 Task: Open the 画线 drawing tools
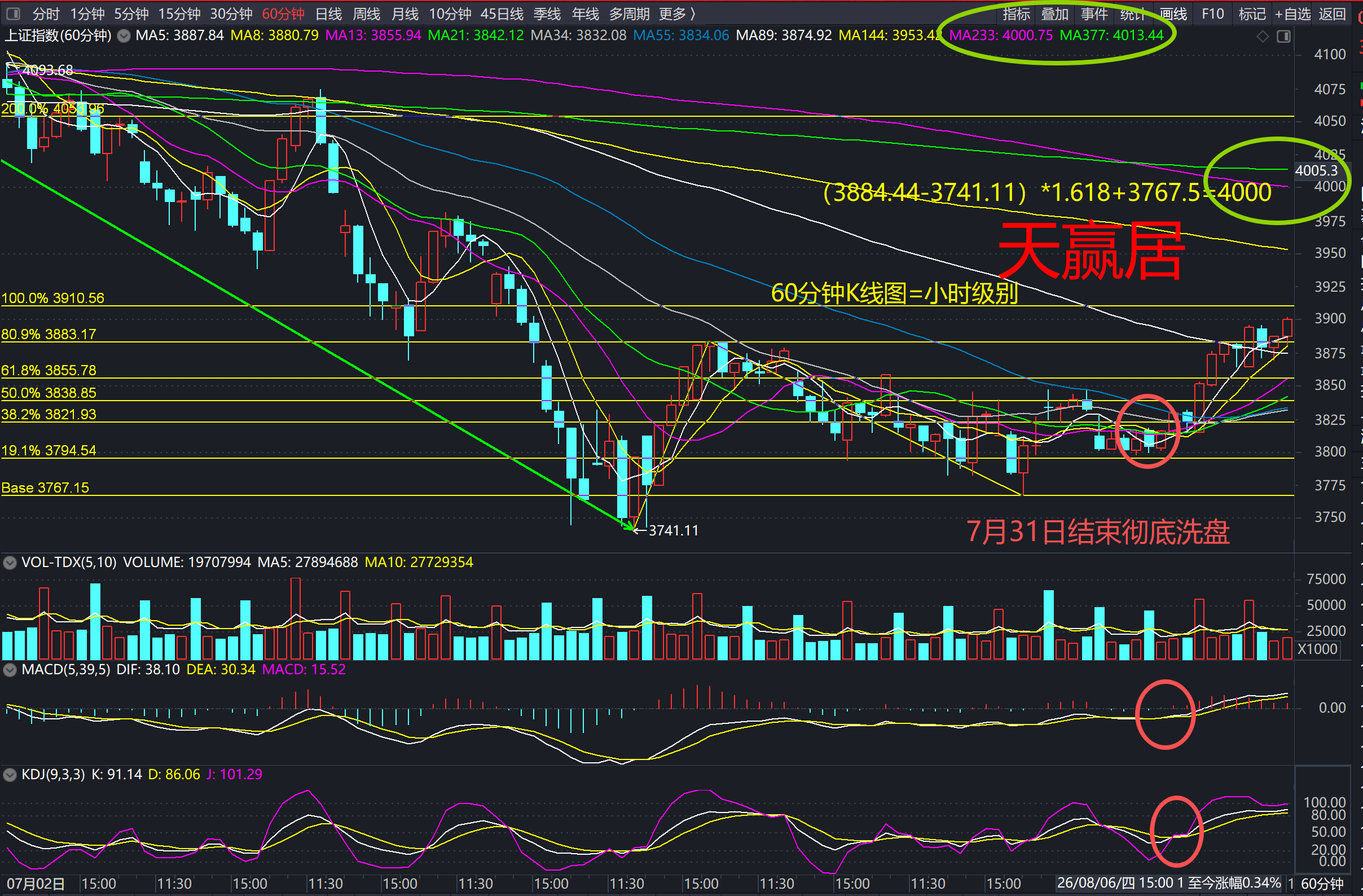(1173, 14)
